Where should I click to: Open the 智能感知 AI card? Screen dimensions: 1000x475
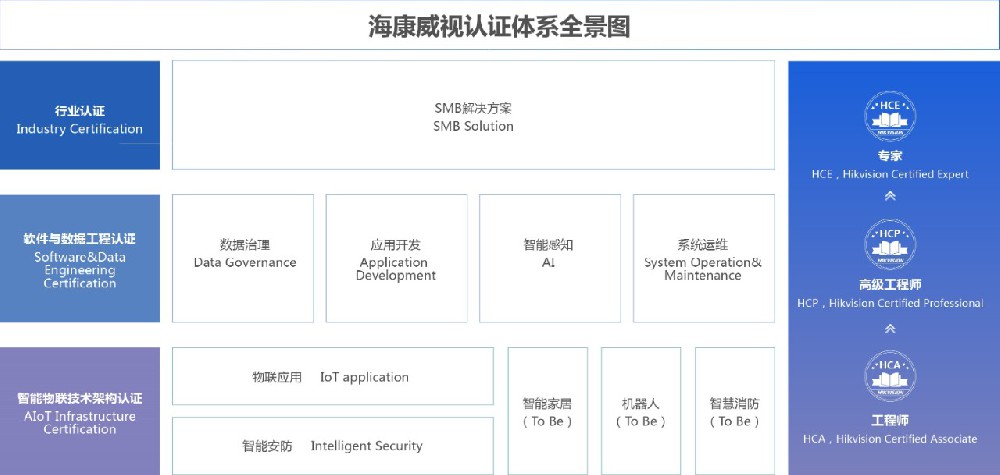(550, 258)
